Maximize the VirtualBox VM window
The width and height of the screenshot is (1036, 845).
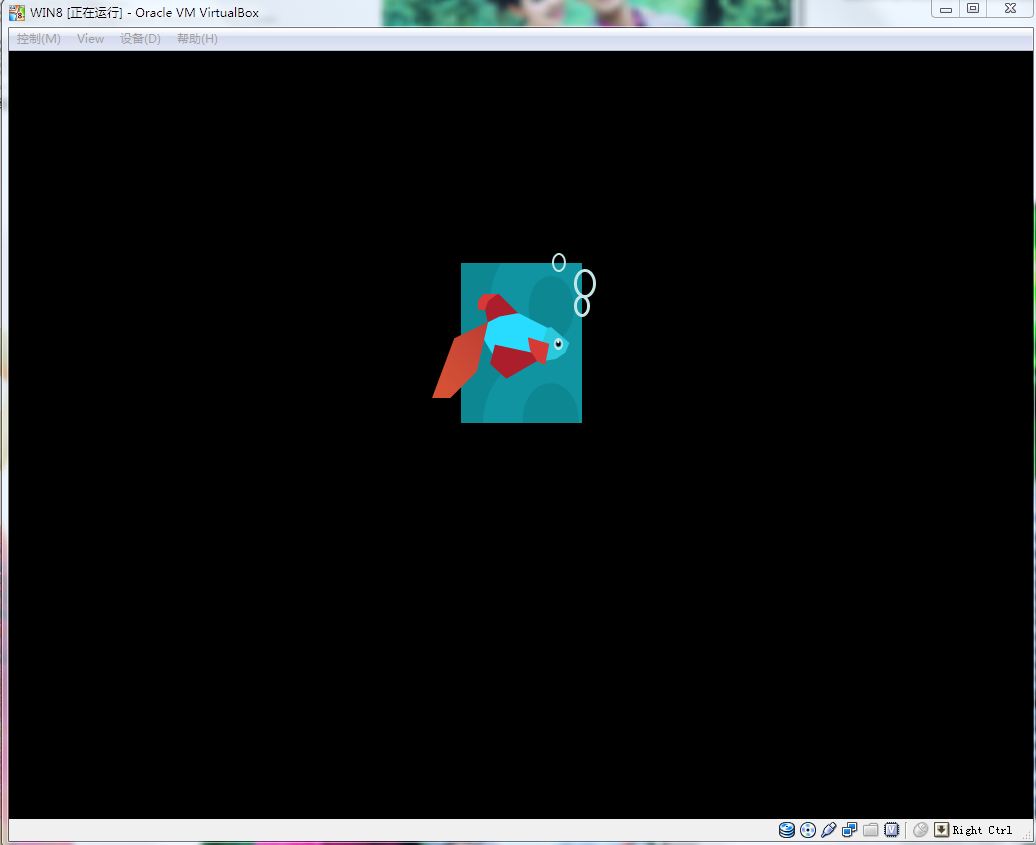click(973, 9)
